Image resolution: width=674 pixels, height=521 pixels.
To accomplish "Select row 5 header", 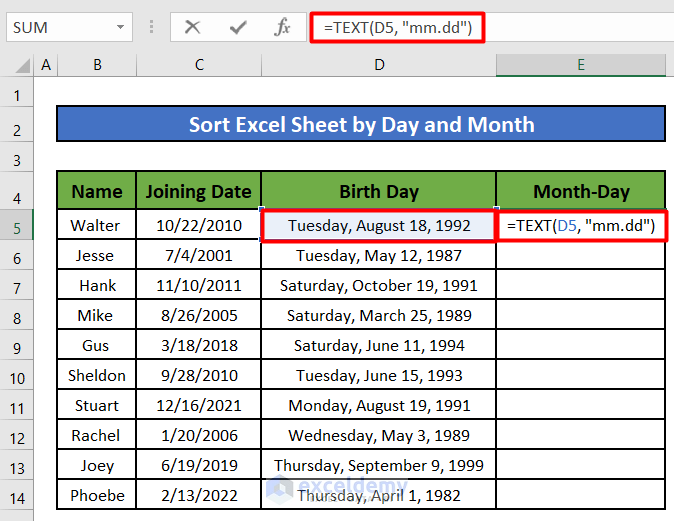I will point(17,226).
